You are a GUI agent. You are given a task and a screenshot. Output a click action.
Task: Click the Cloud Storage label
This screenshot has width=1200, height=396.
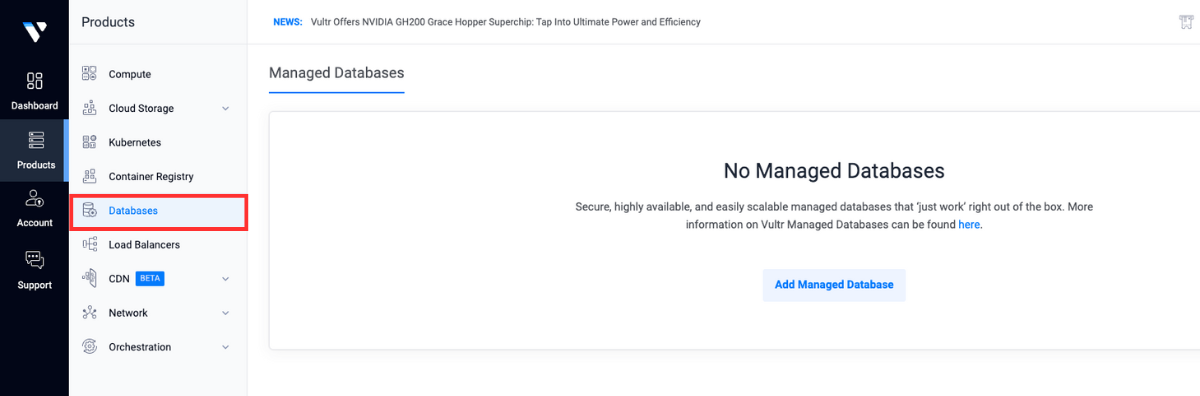141,109
